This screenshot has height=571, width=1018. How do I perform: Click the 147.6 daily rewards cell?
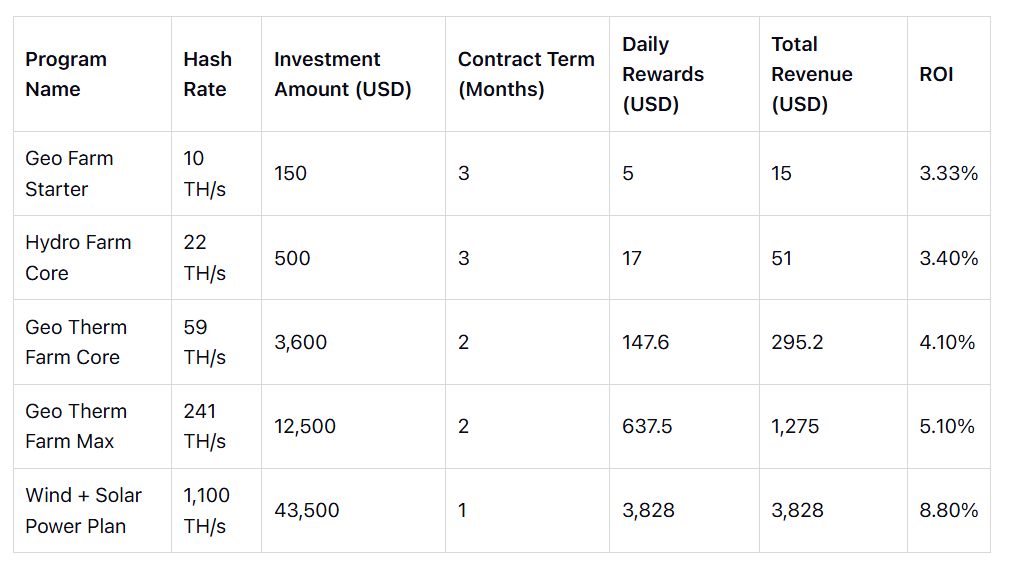646,342
